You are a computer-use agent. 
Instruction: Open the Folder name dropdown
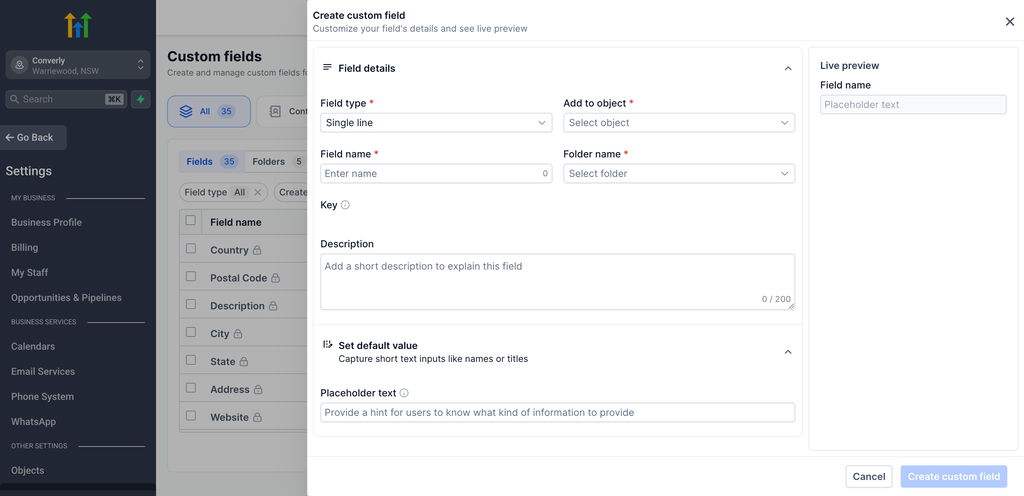tap(679, 174)
